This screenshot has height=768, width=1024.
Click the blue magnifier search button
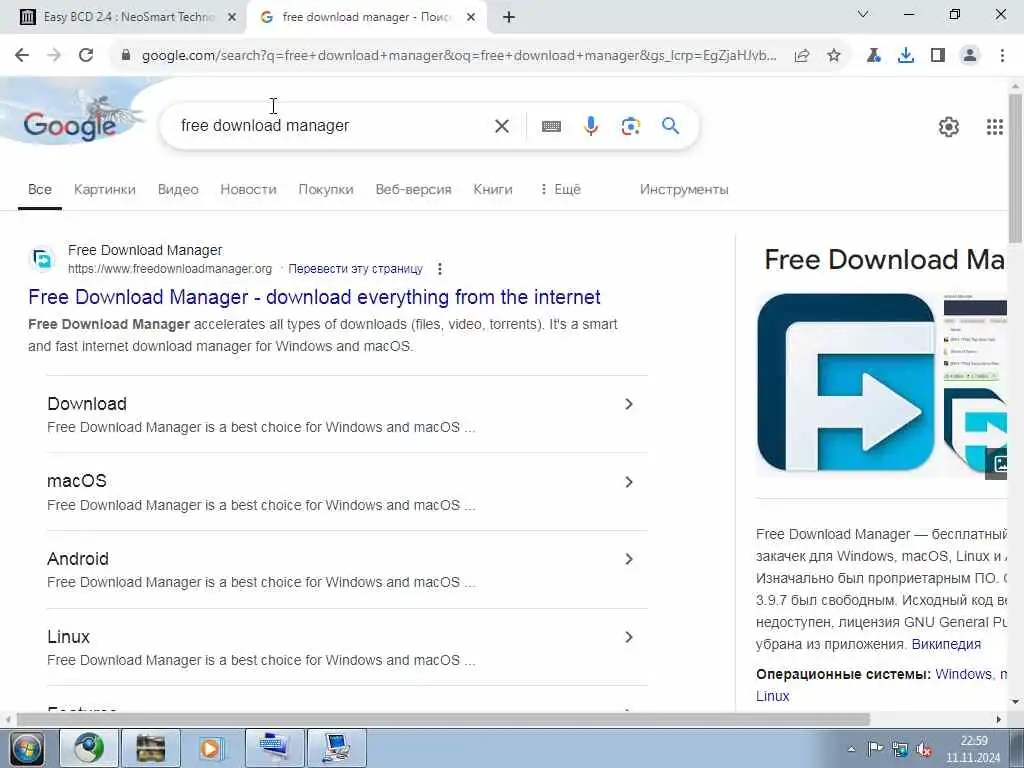(671, 125)
